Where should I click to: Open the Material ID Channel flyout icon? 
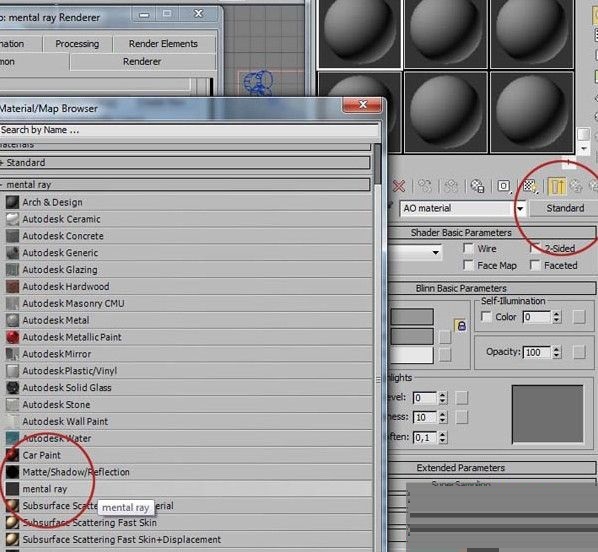pyautogui.click(x=504, y=186)
